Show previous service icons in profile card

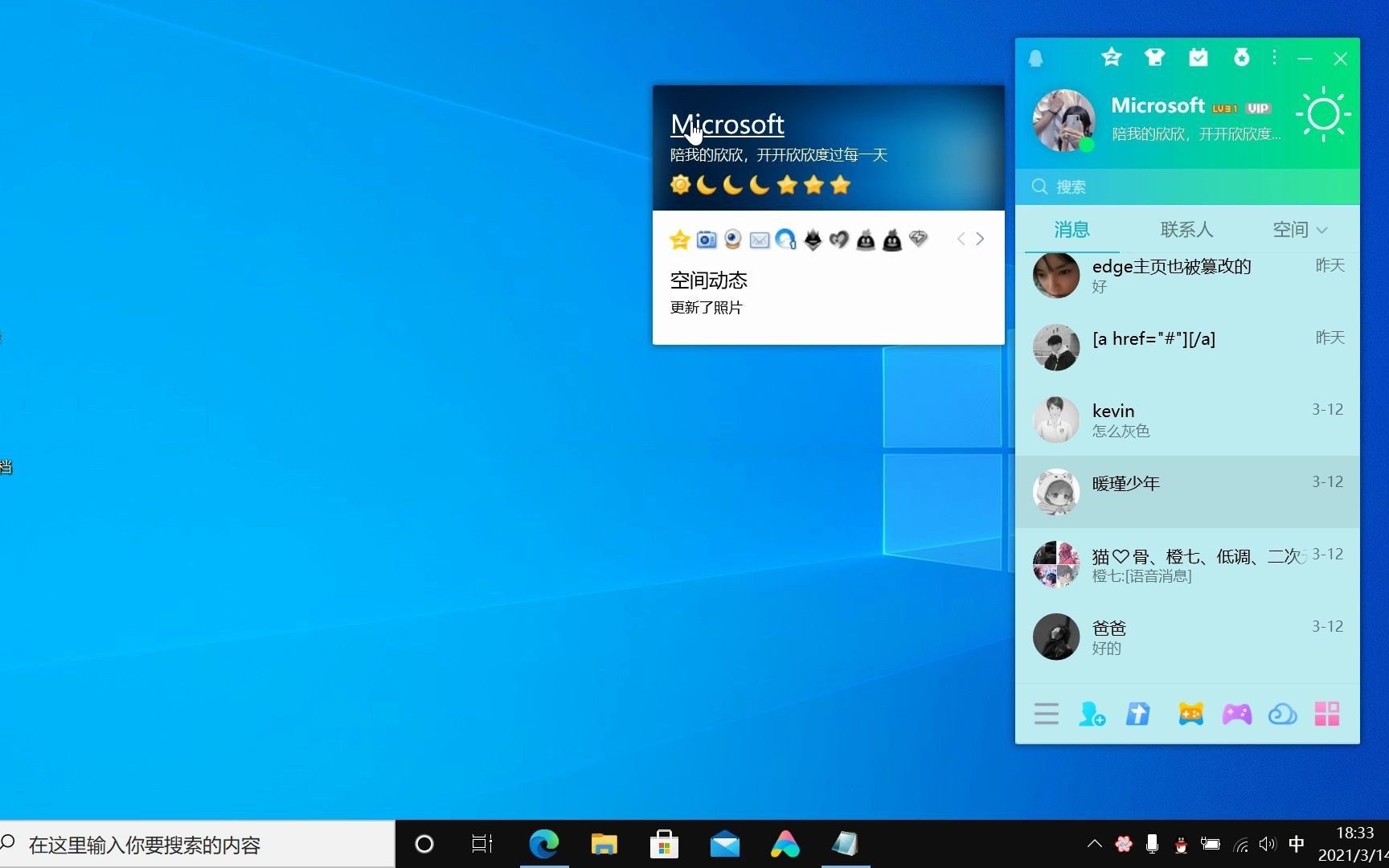961,239
